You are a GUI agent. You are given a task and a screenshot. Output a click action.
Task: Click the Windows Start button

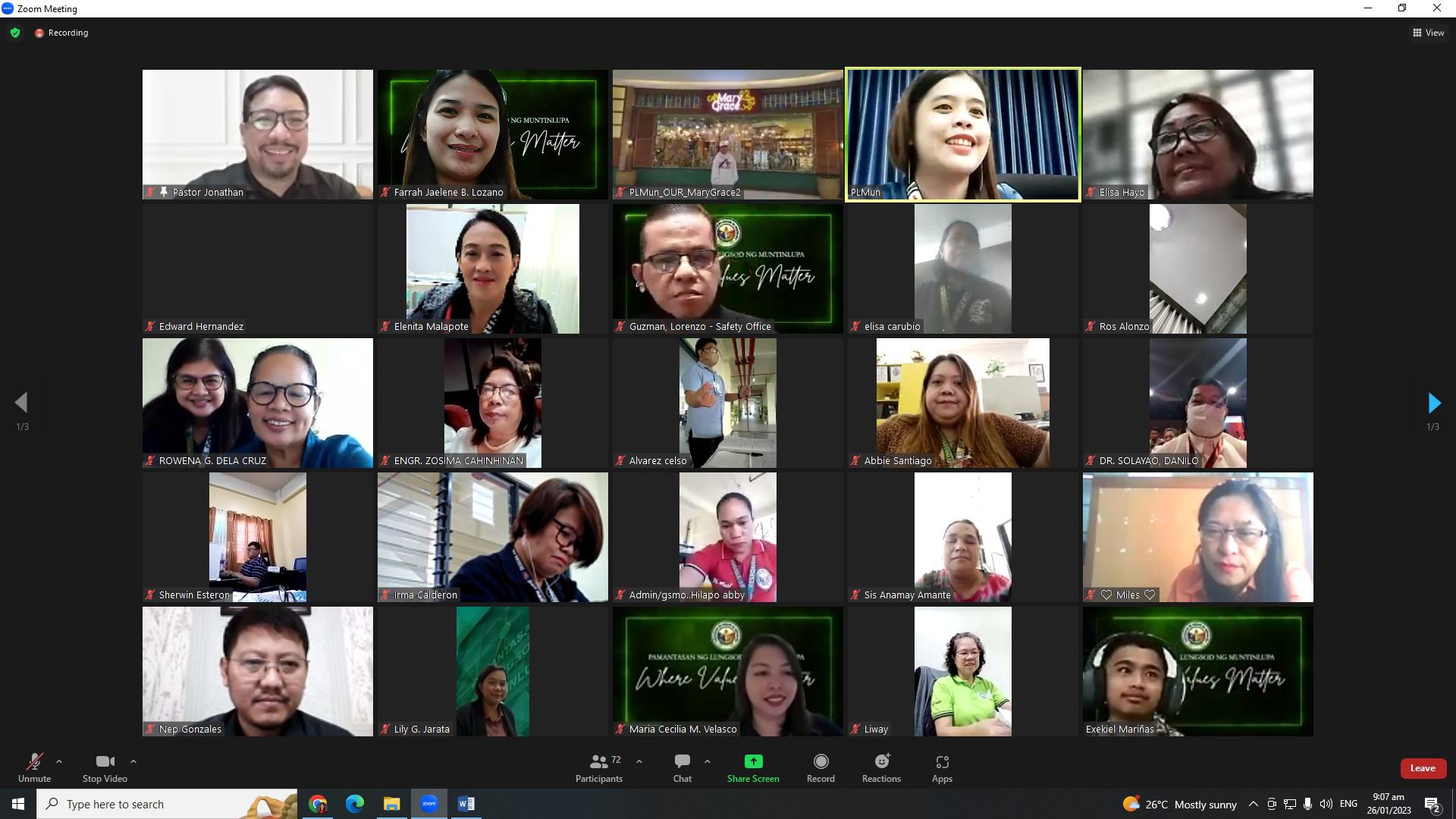click(18, 804)
